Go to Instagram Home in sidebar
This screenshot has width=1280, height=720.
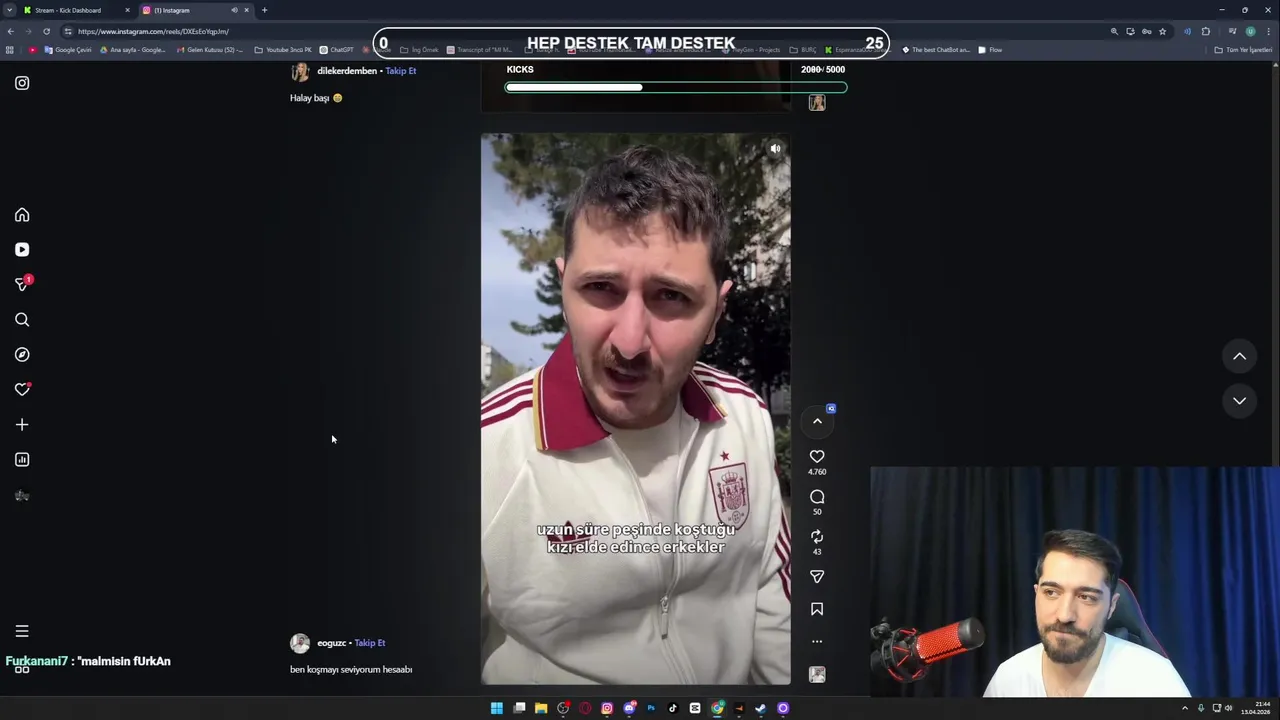22,215
